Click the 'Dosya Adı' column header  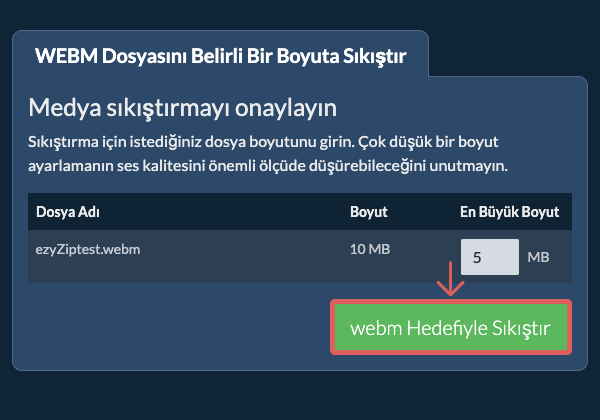(68, 212)
